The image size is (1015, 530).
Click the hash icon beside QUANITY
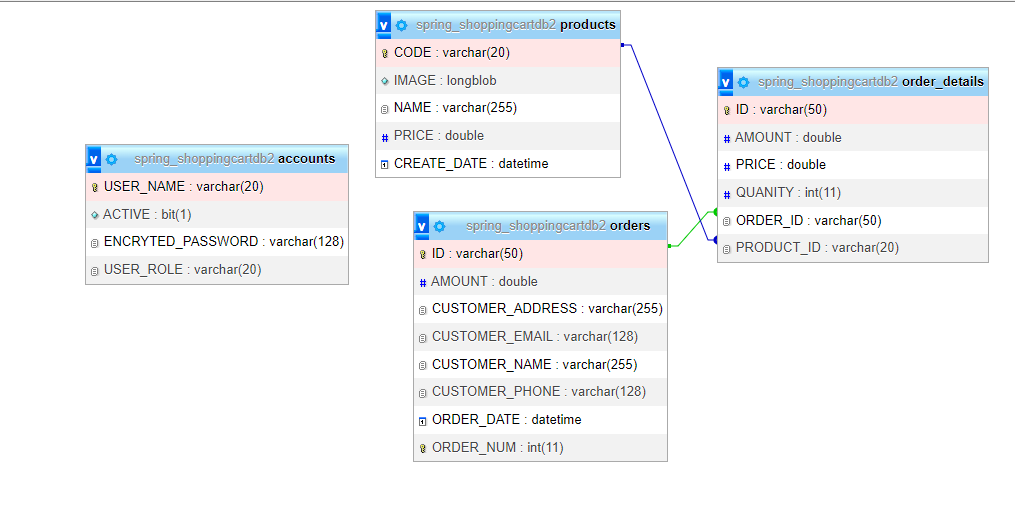click(726, 193)
